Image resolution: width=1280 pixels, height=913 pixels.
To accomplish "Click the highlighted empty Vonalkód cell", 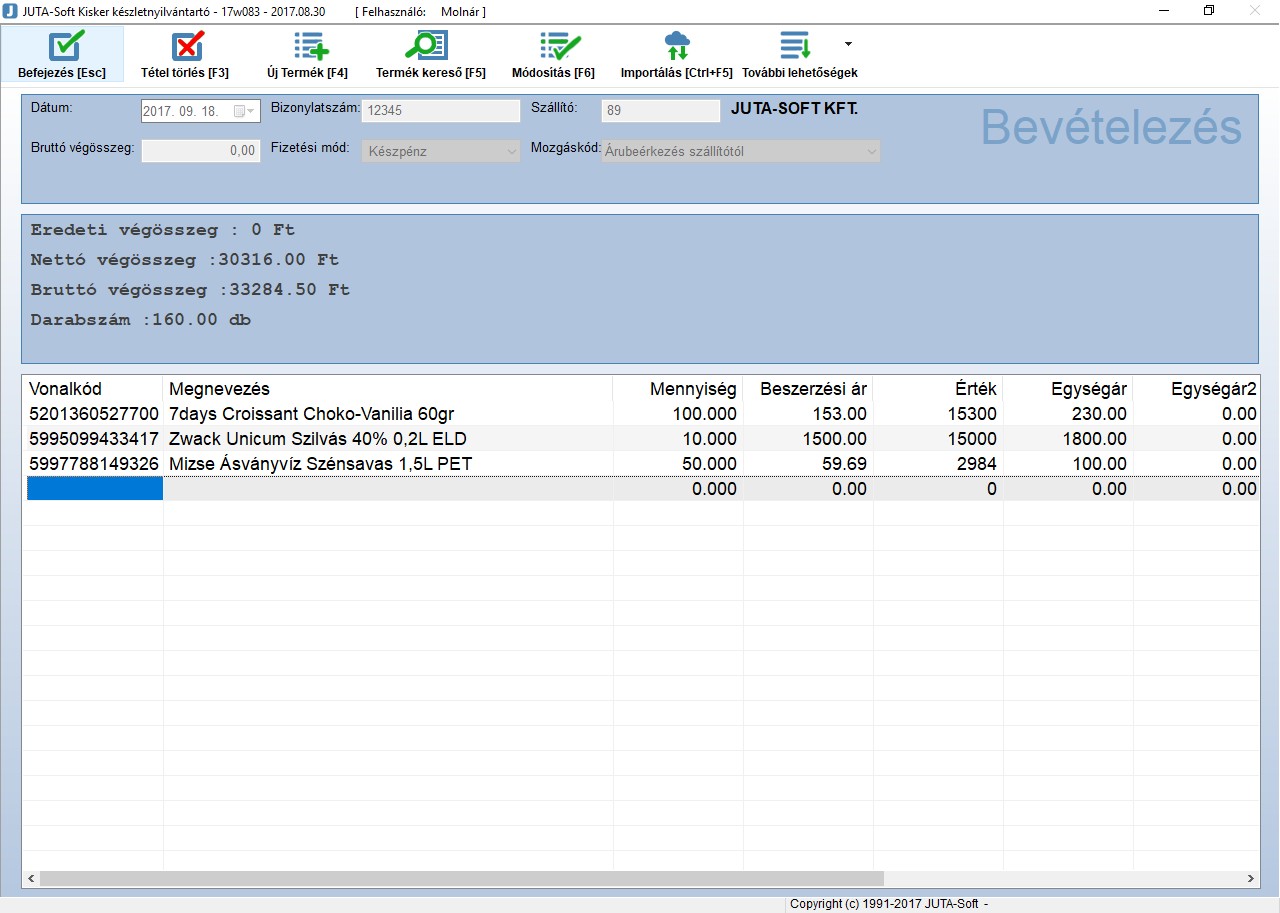I will coord(94,489).
